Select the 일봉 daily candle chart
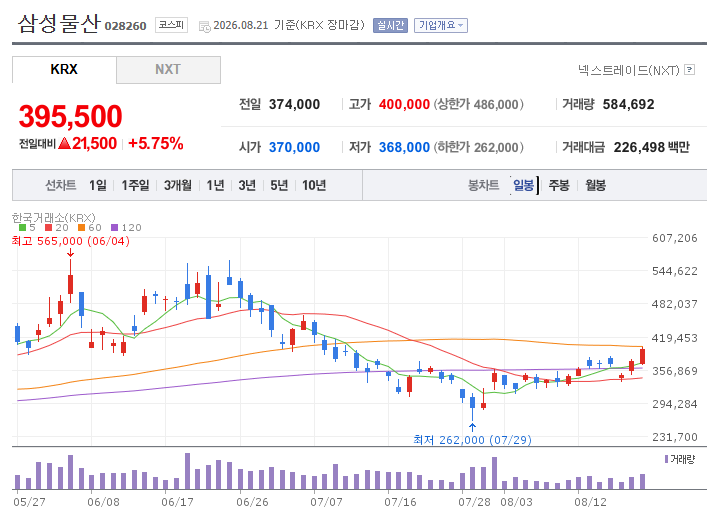 523,185
